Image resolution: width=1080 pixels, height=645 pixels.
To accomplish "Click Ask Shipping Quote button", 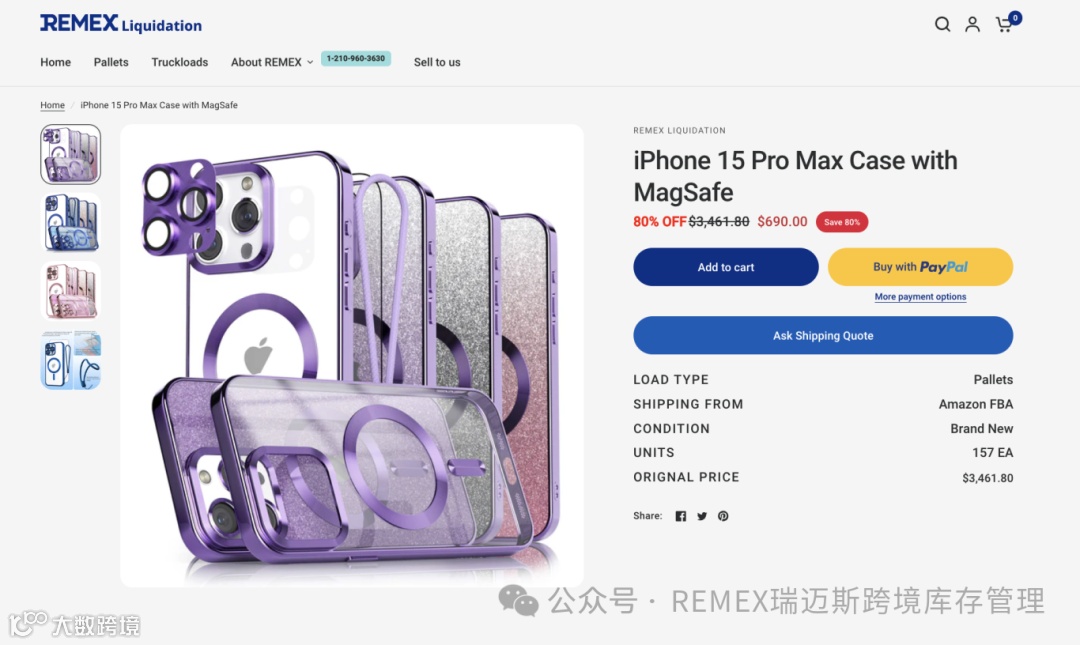I will click(x=823, y=336).
